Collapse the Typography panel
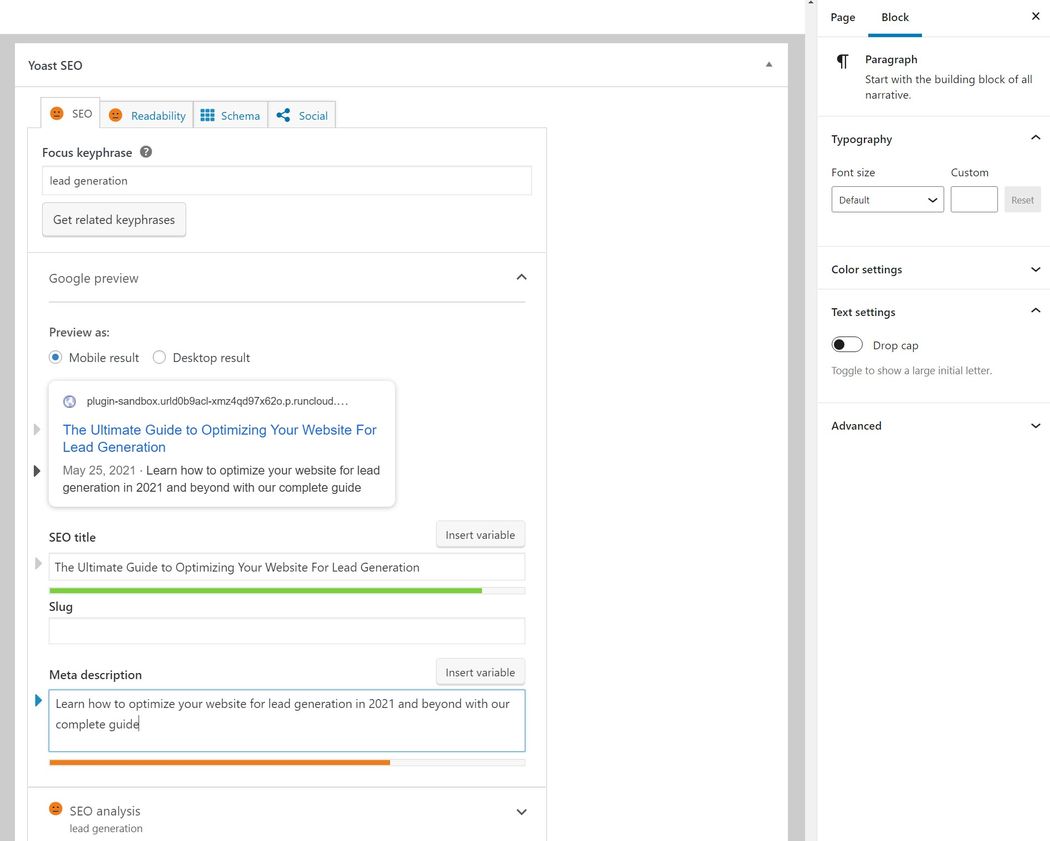Viewport: 1050px width, 841px height. (1035, 138)
